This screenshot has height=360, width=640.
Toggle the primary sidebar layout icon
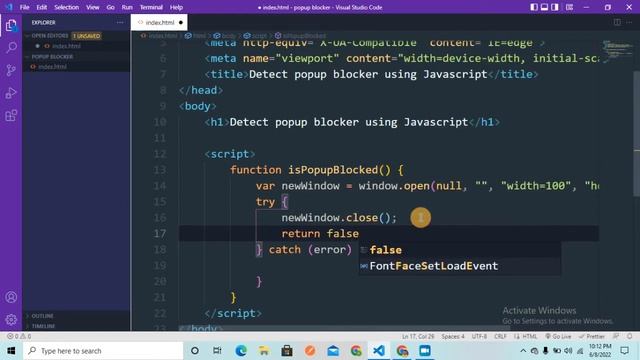tap(534, 7)
